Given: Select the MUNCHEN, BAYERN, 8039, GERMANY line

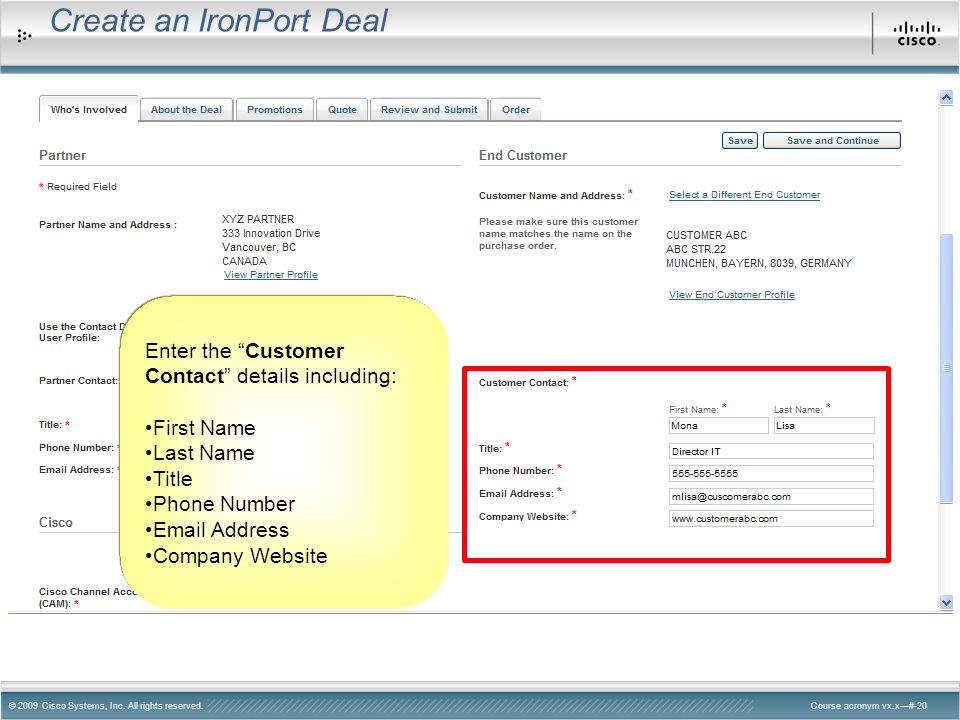Looking at the screenshot, I should [759, 263].
